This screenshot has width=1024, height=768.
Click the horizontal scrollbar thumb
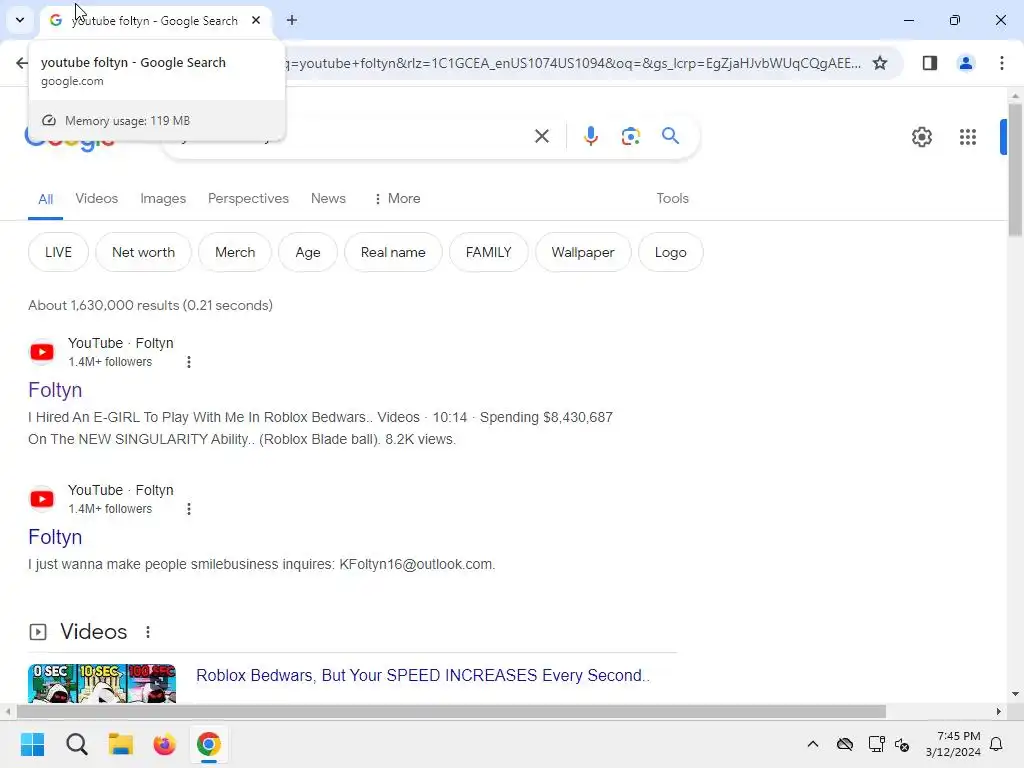pyautogui.click(x=451, y=711)
